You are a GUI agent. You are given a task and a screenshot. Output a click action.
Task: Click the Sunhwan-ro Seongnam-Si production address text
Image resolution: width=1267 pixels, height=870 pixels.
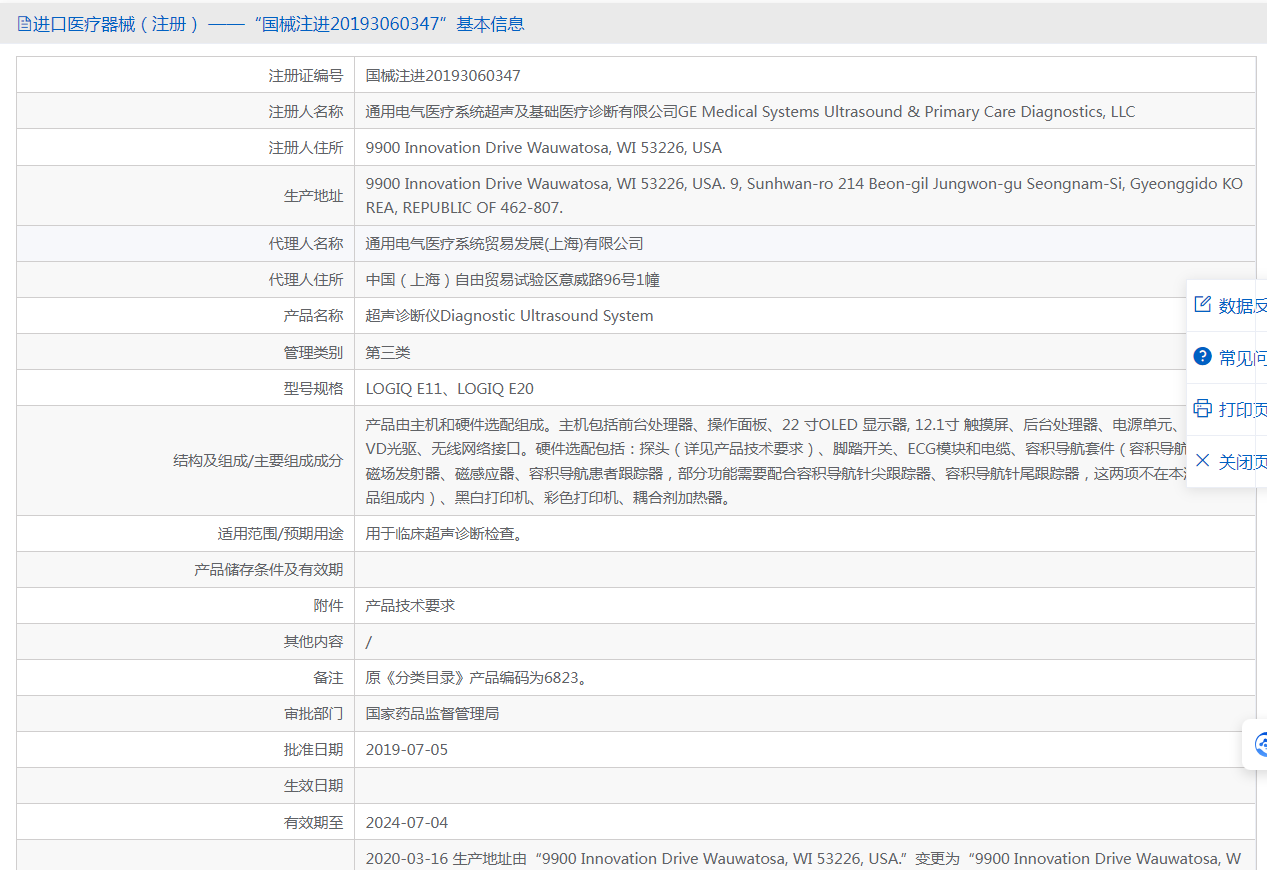(x=805, y=195)
